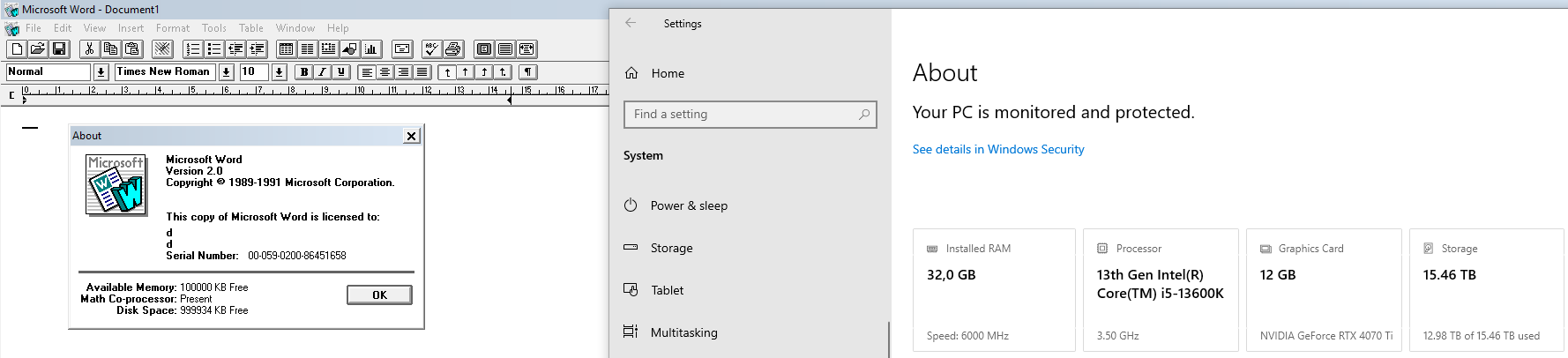
Task: Apply numbered list formatting
Action: click(x=192, y=49)
